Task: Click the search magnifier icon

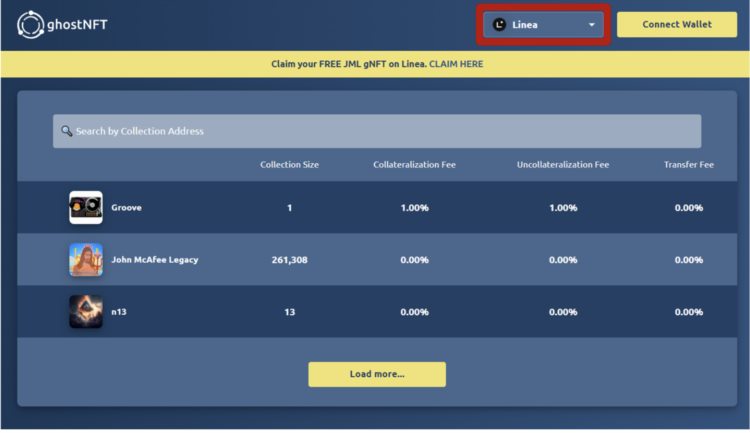Action: point(67,131)
